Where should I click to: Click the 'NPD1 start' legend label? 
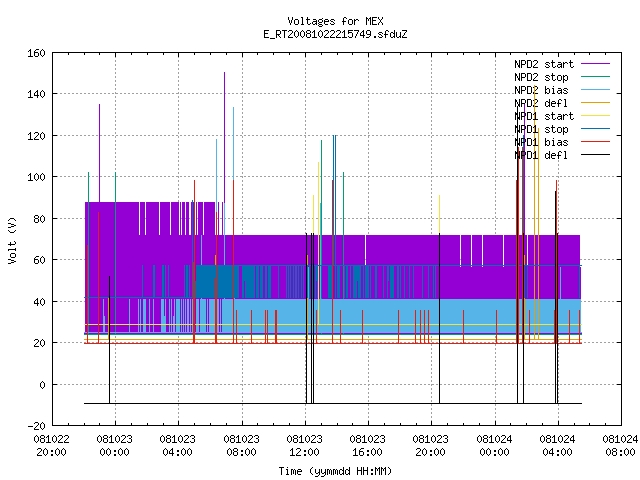coord(544,116)
